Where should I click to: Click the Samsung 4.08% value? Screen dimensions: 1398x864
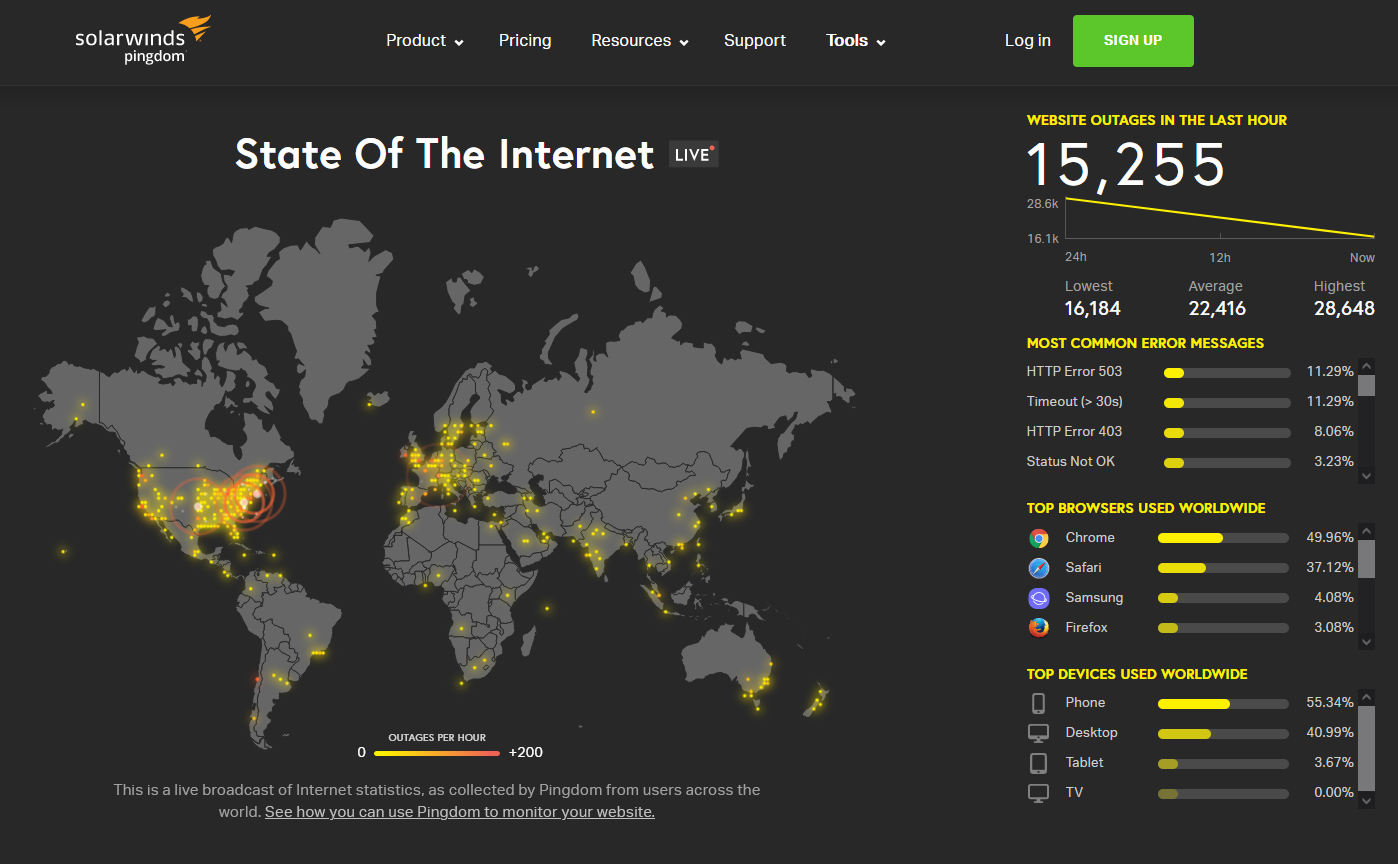tap(1334, 598)
